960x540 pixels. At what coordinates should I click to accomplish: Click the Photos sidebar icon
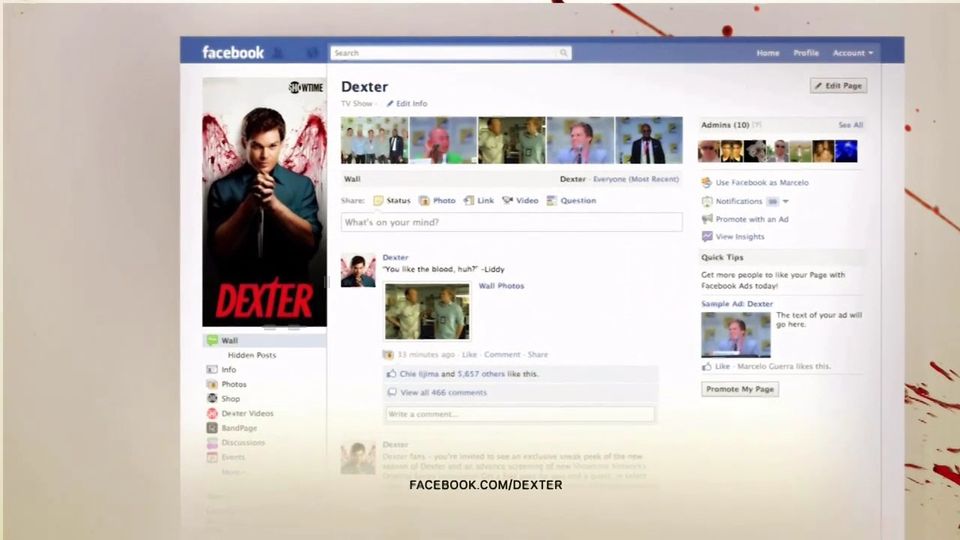(212, 384)
